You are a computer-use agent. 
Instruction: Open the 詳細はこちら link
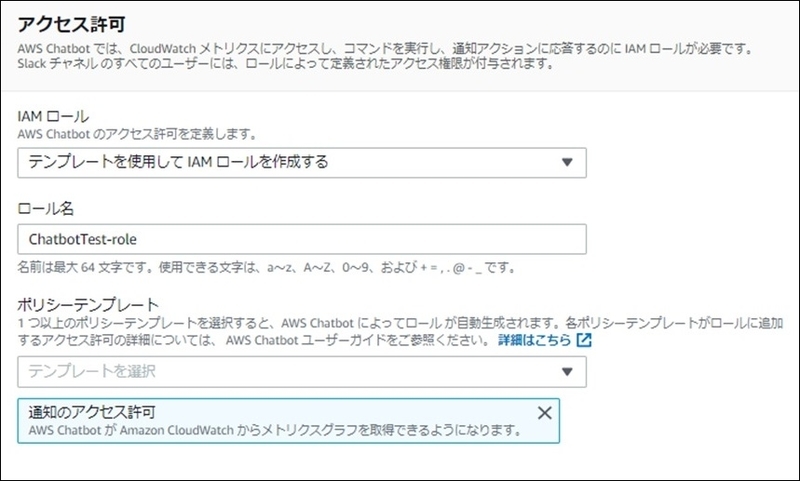pos(534,340)
